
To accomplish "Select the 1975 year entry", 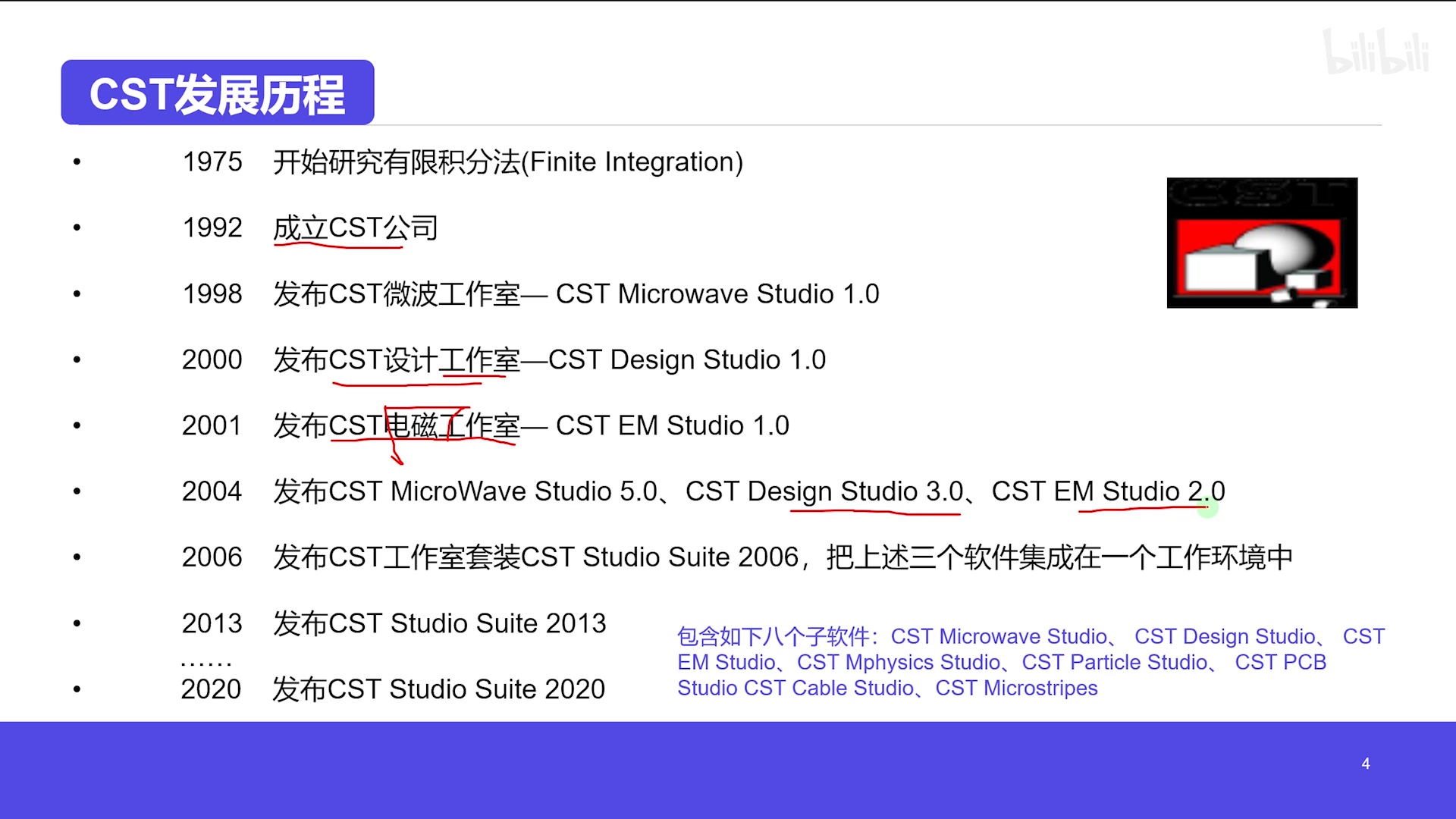I will point(212,162).
